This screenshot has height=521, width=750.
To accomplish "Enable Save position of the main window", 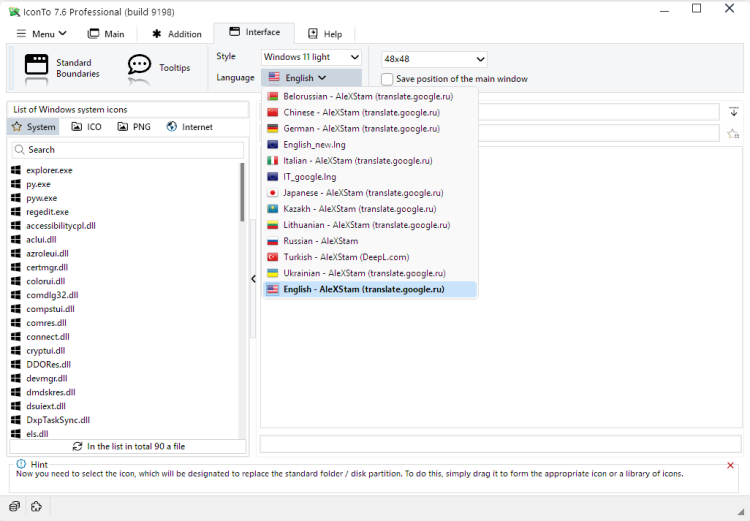I will tap(387, 79).
